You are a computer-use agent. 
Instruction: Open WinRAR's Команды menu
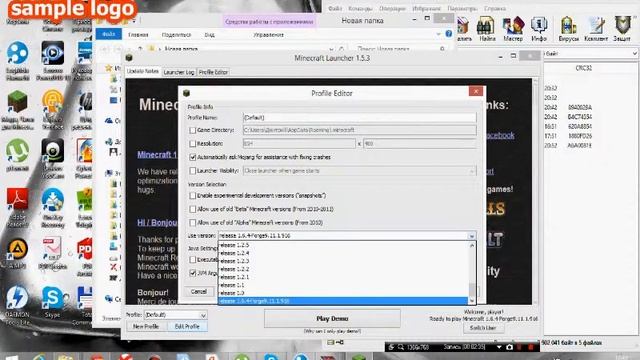click(x=360, y=8)
